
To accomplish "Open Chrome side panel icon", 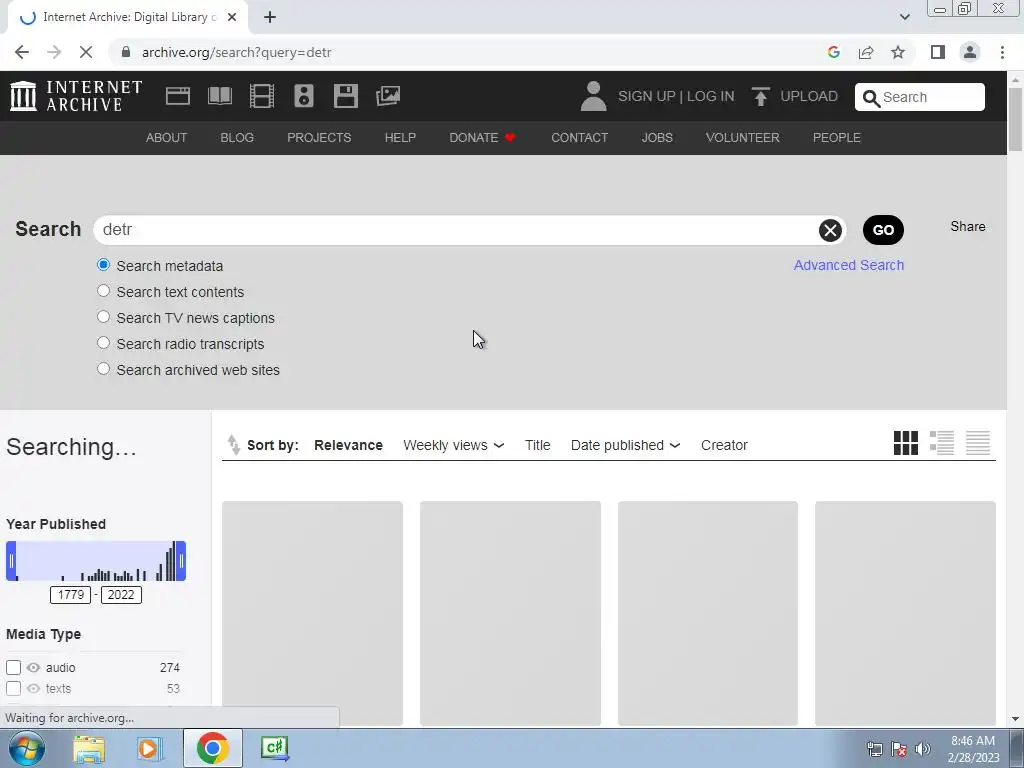I will (938, 52).
